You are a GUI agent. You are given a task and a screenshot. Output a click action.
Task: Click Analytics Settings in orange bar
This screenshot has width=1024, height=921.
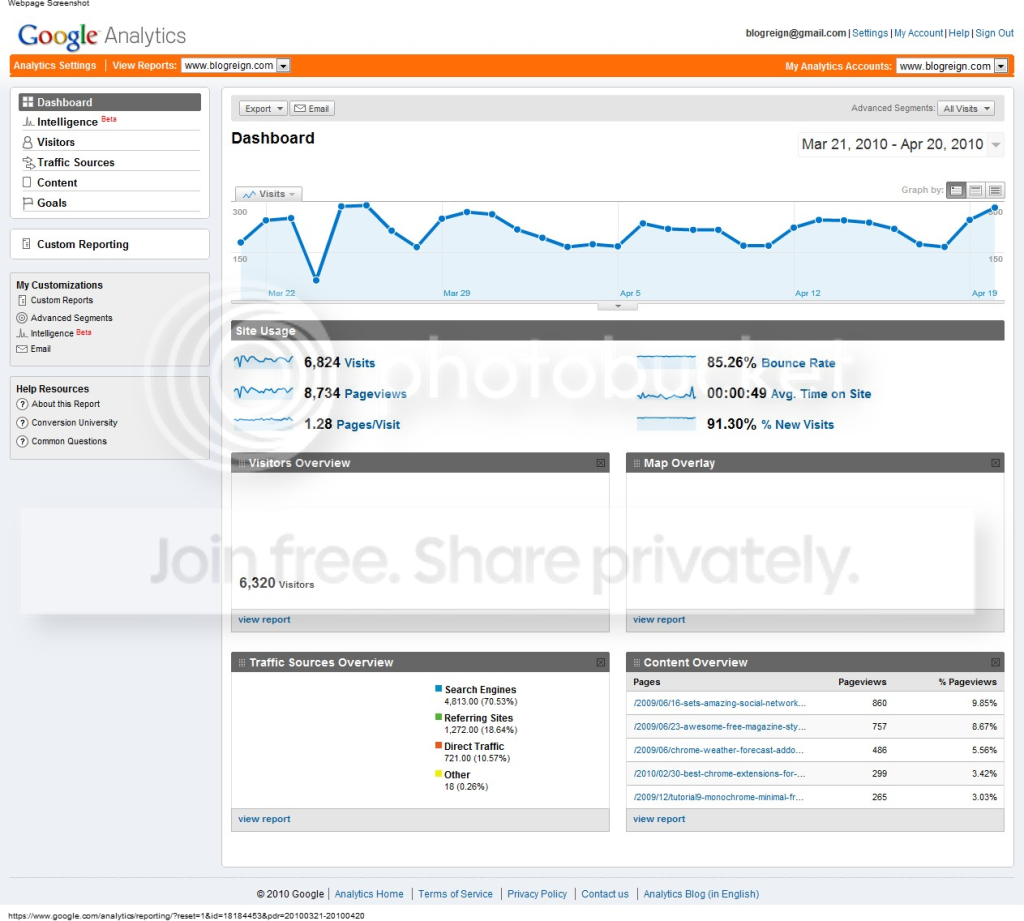click(55, 65)
